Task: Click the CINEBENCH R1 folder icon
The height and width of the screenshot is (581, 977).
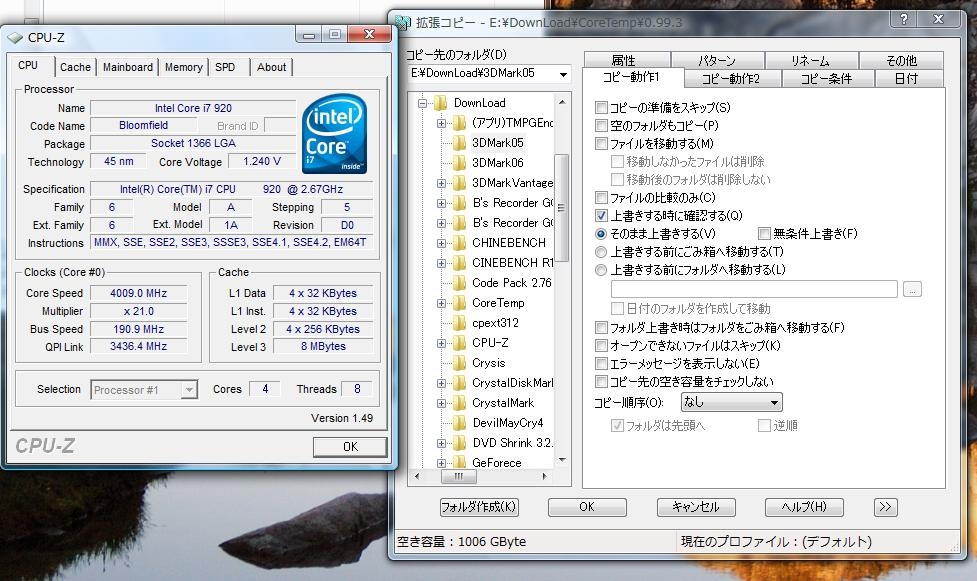Action: pos(459,263)
